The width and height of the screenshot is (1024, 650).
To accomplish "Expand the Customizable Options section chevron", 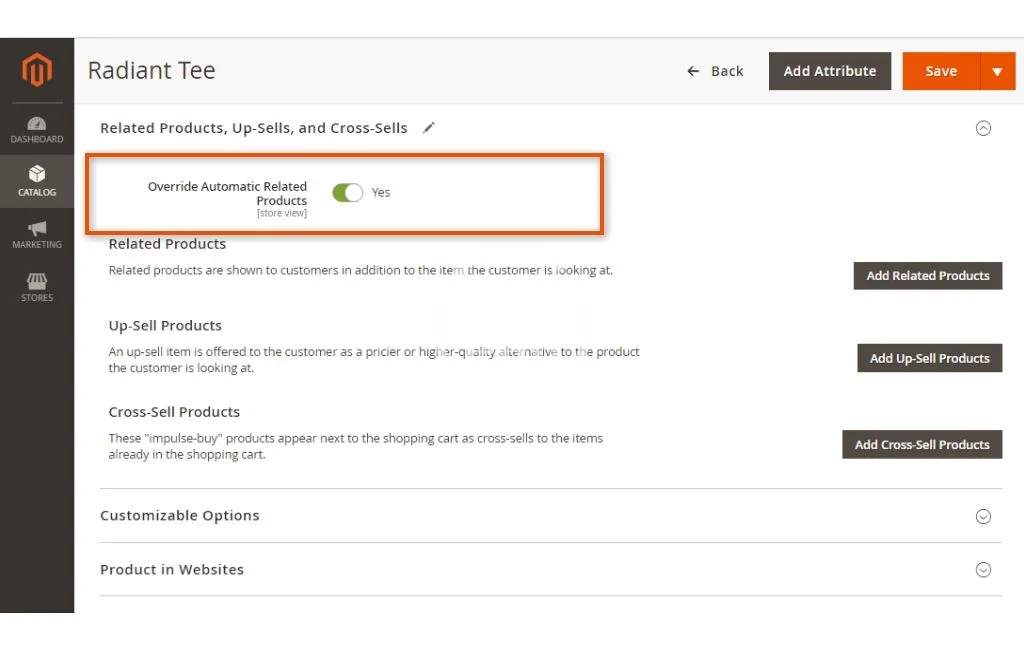I will (983, 516).
